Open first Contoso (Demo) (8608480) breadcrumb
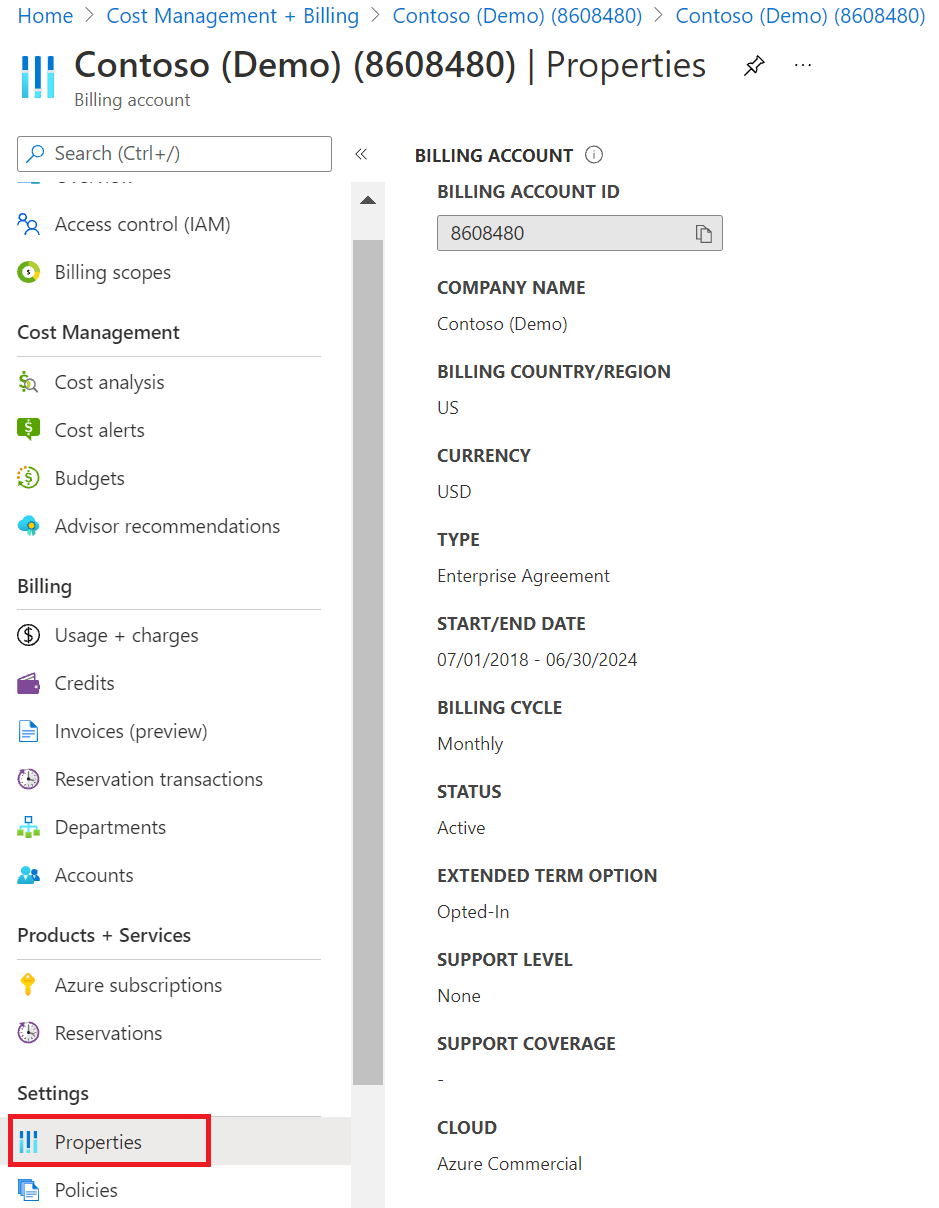The height and width of the screenshot is (1208, 939). 517,16
